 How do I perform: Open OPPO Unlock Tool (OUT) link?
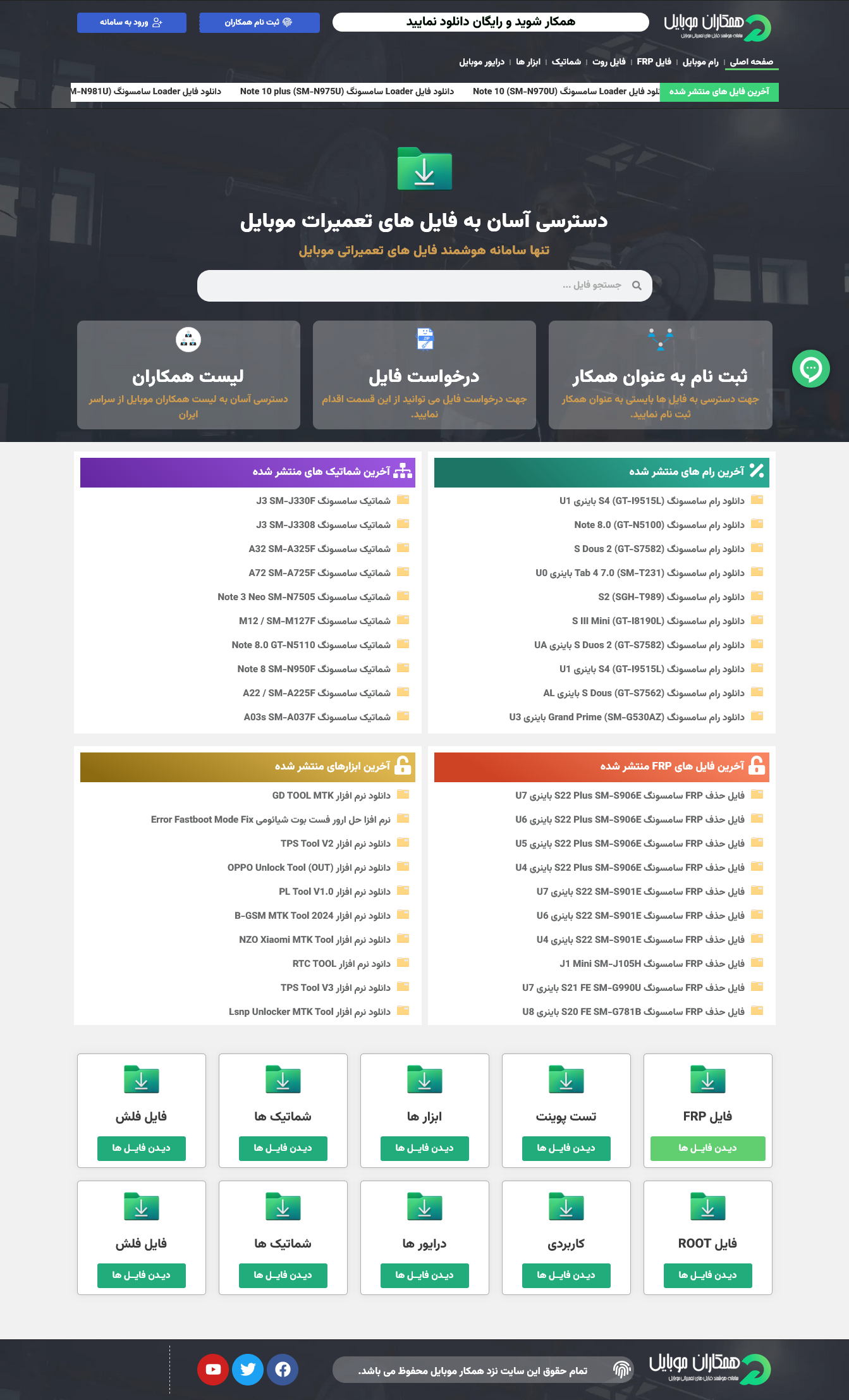point(309,868)
